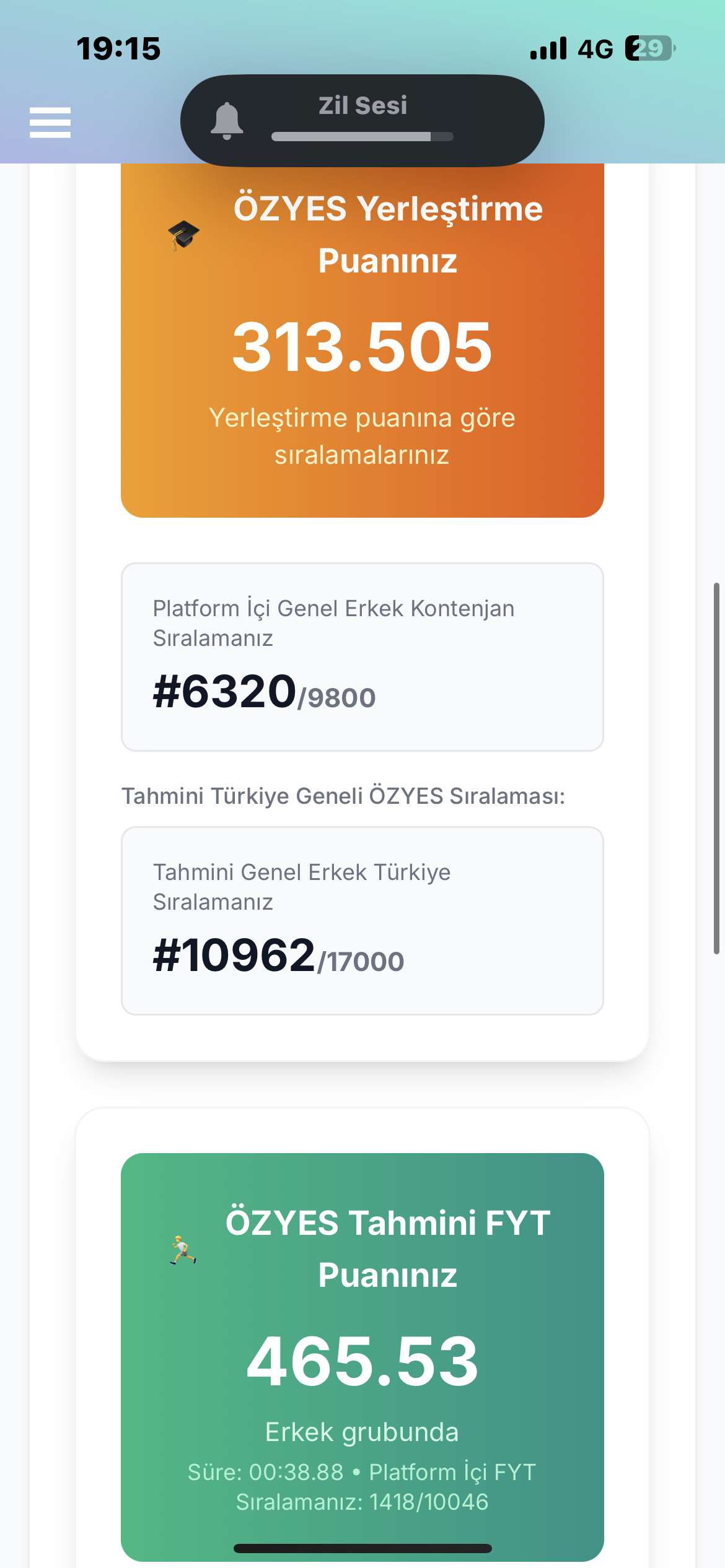Open the hamburger menu
The height and width of the screenshot is (1568, 725).
coord(50,122)
